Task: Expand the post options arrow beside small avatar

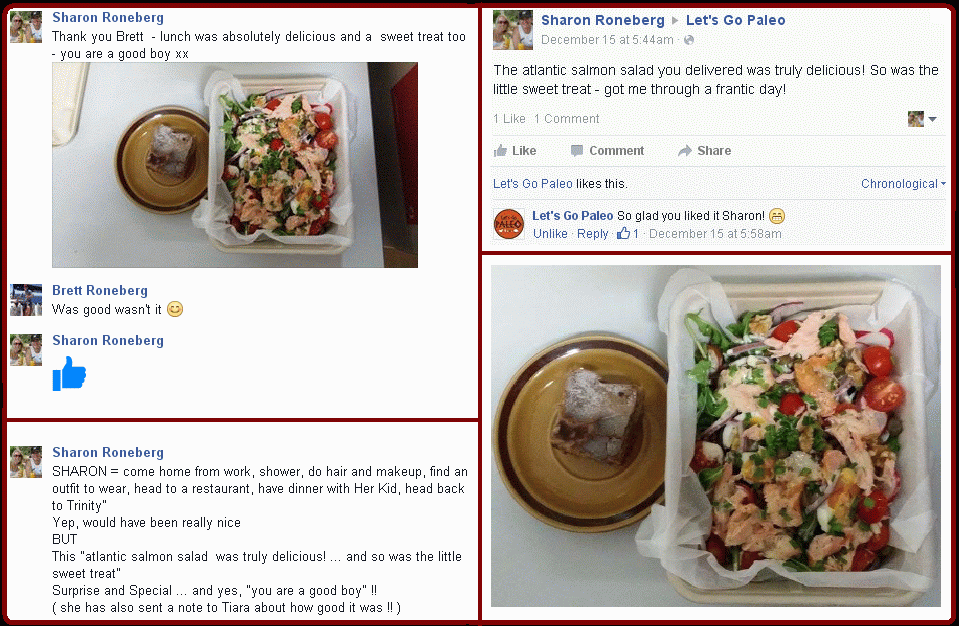Action: point(932,119)
